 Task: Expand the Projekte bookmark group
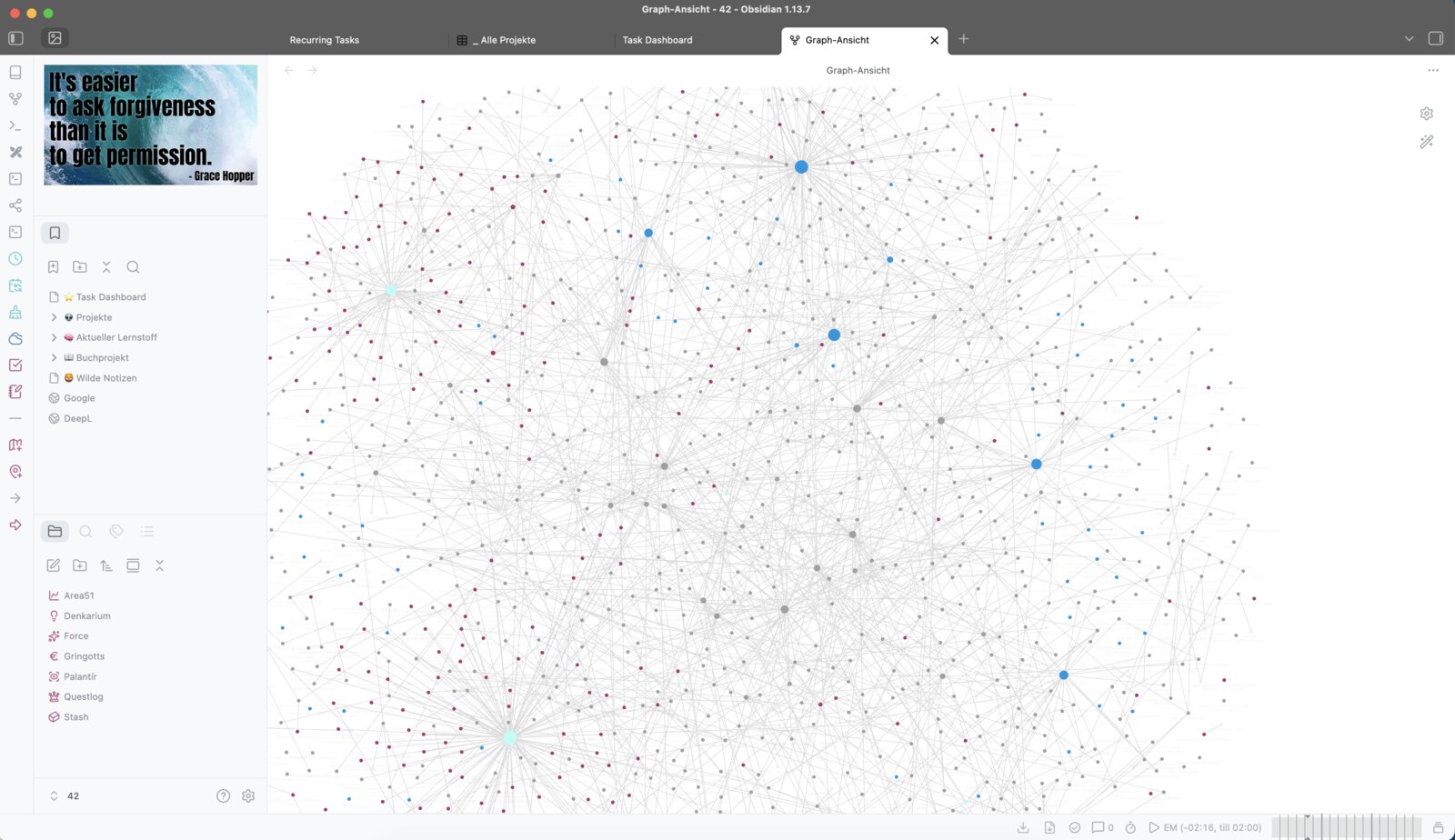(x=54, y=317)
